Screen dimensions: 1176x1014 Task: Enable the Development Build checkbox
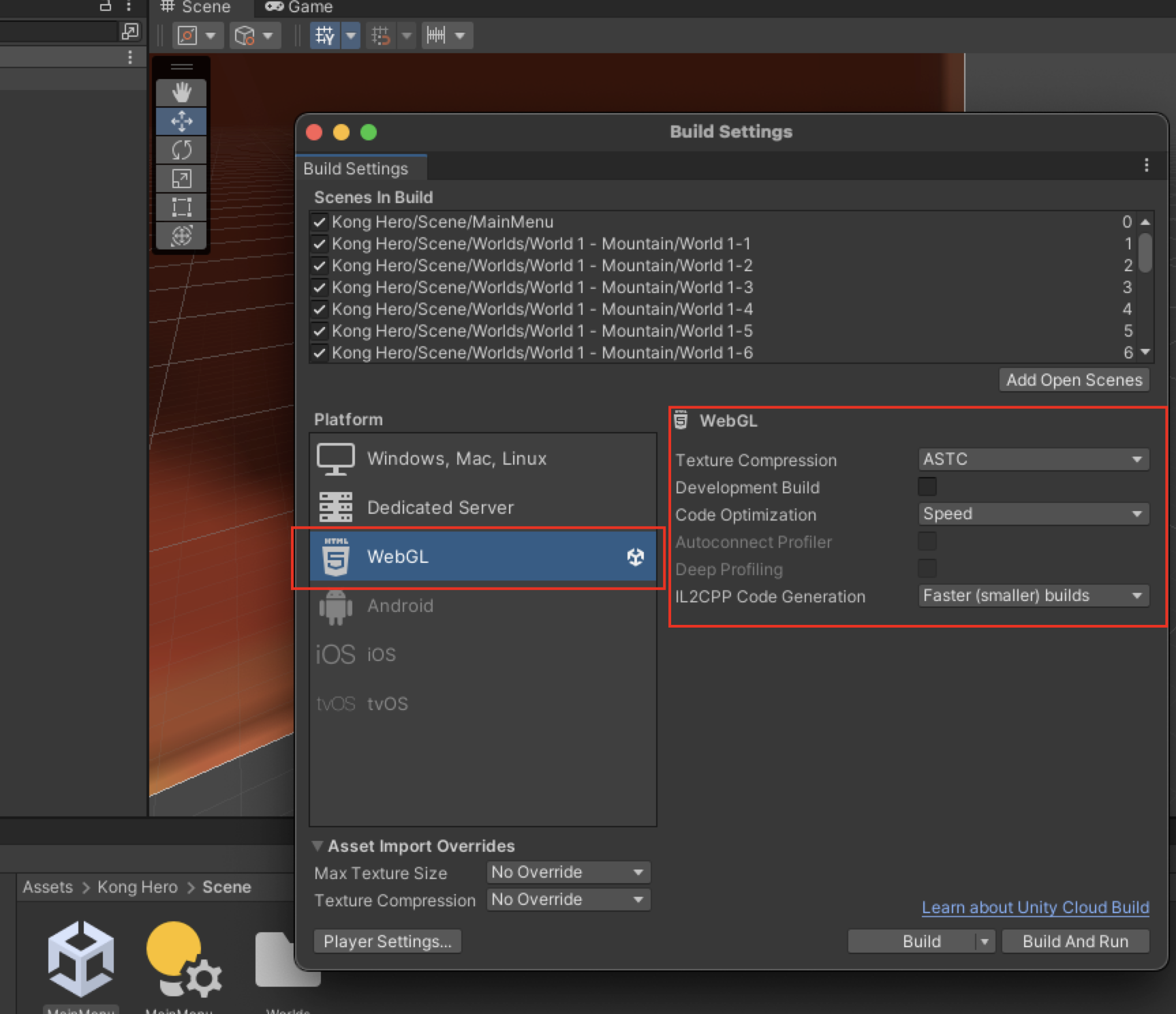tap(927, 487)
